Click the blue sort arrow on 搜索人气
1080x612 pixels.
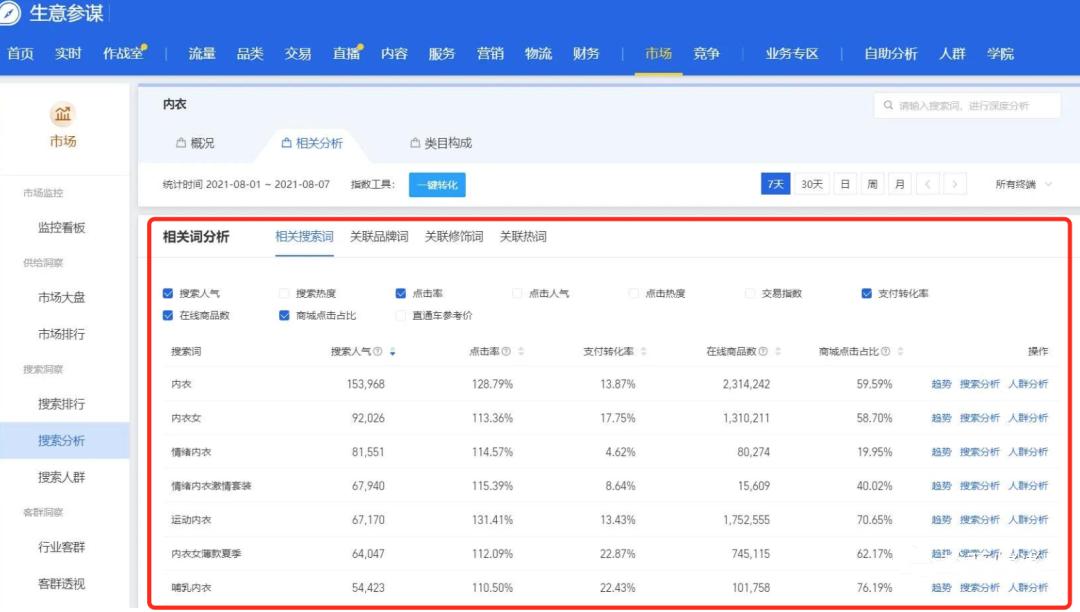click(394, 352)
